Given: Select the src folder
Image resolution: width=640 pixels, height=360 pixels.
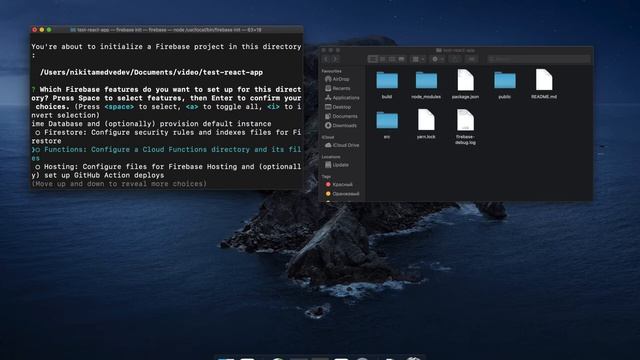Looking at the screenshot, I should tap(387, 125).
